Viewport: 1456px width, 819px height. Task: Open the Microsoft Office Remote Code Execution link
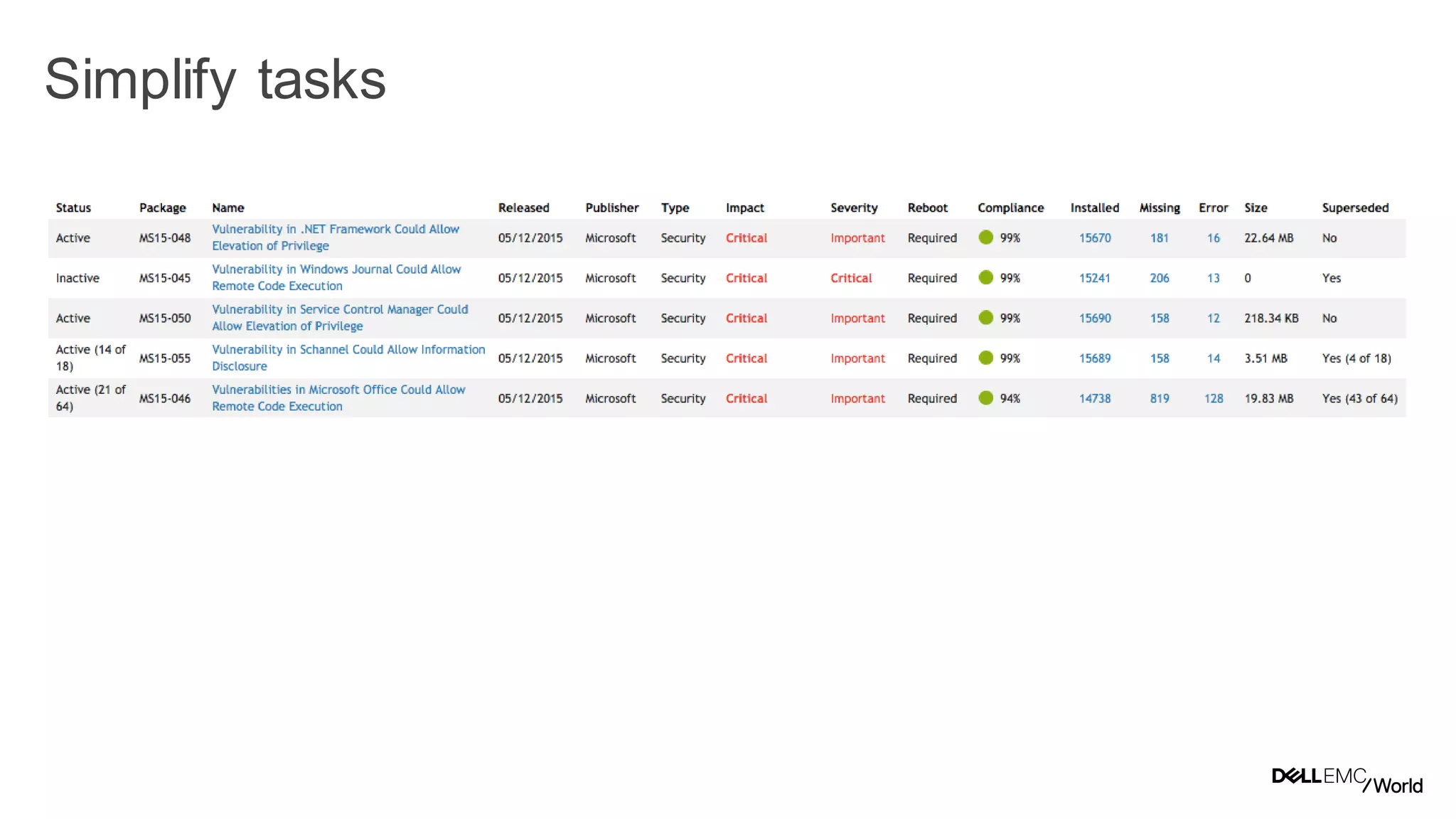338,398
